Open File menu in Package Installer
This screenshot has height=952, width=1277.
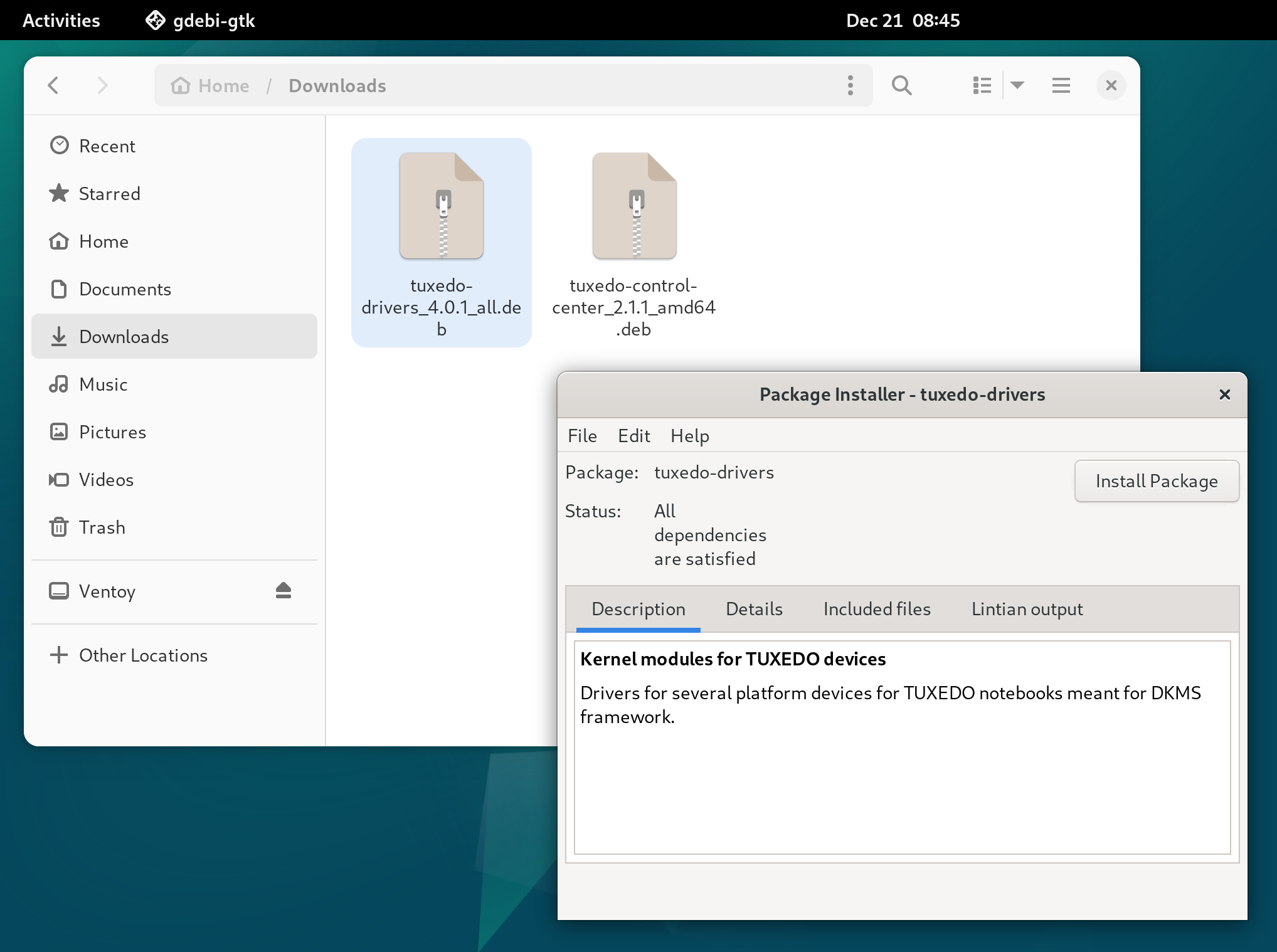(x=582, y=436)
